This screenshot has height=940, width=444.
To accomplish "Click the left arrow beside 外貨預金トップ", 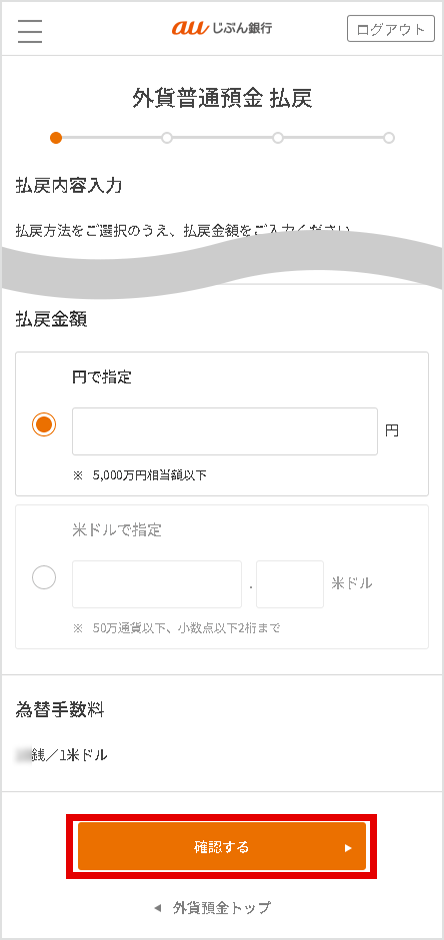I will point(158,908).
